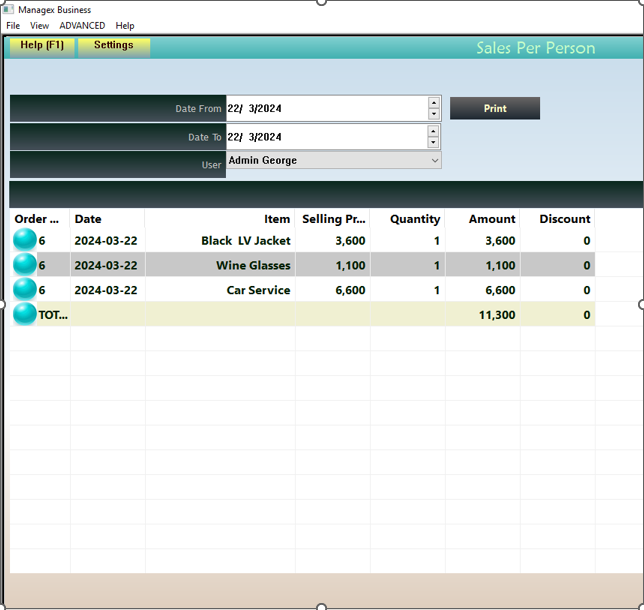
Task: Click the teal orb in Wine Glasses row
Action: pos(24,265)
